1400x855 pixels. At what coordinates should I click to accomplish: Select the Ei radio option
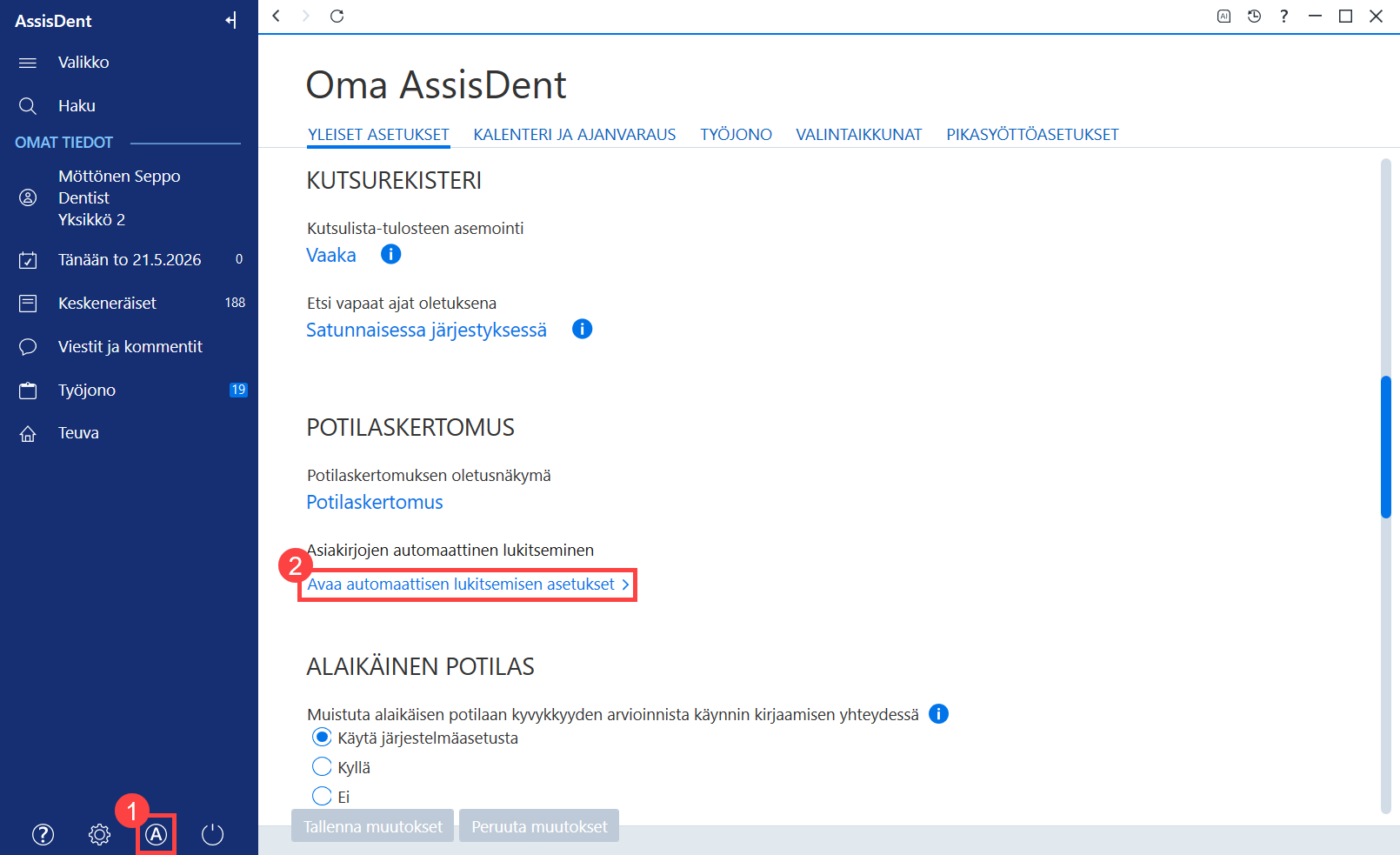pyautogui.click(x=322, y=796)
